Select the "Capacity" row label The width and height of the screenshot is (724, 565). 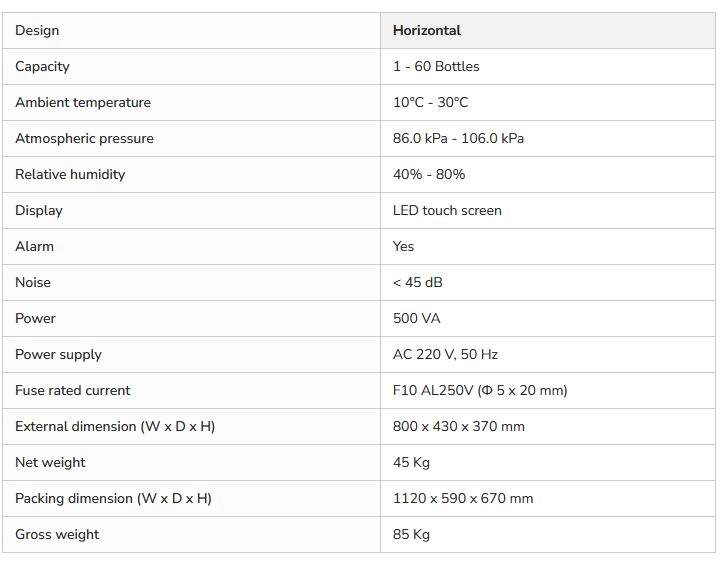pos(42,67)
